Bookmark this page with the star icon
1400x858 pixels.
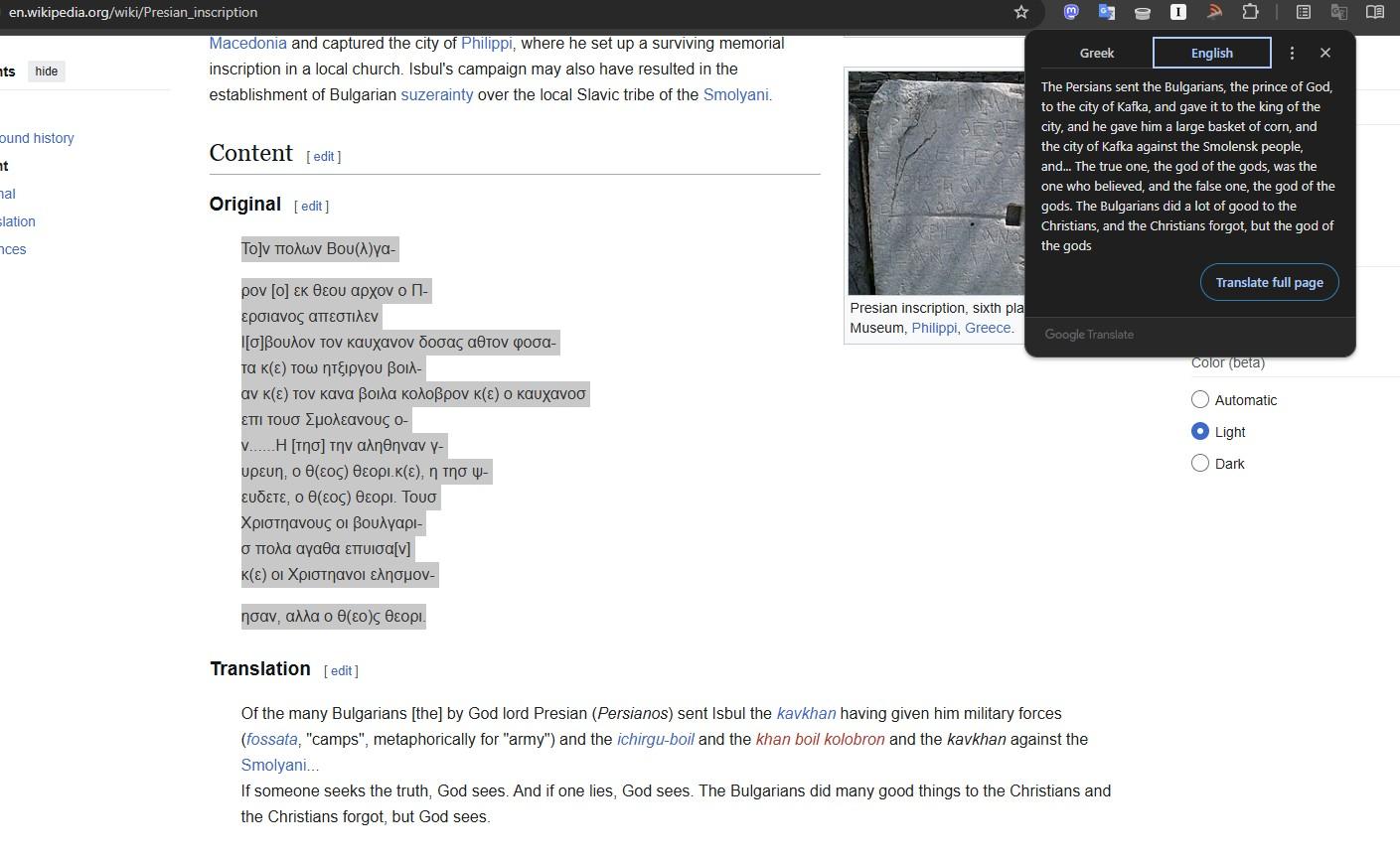point(1020,12)
